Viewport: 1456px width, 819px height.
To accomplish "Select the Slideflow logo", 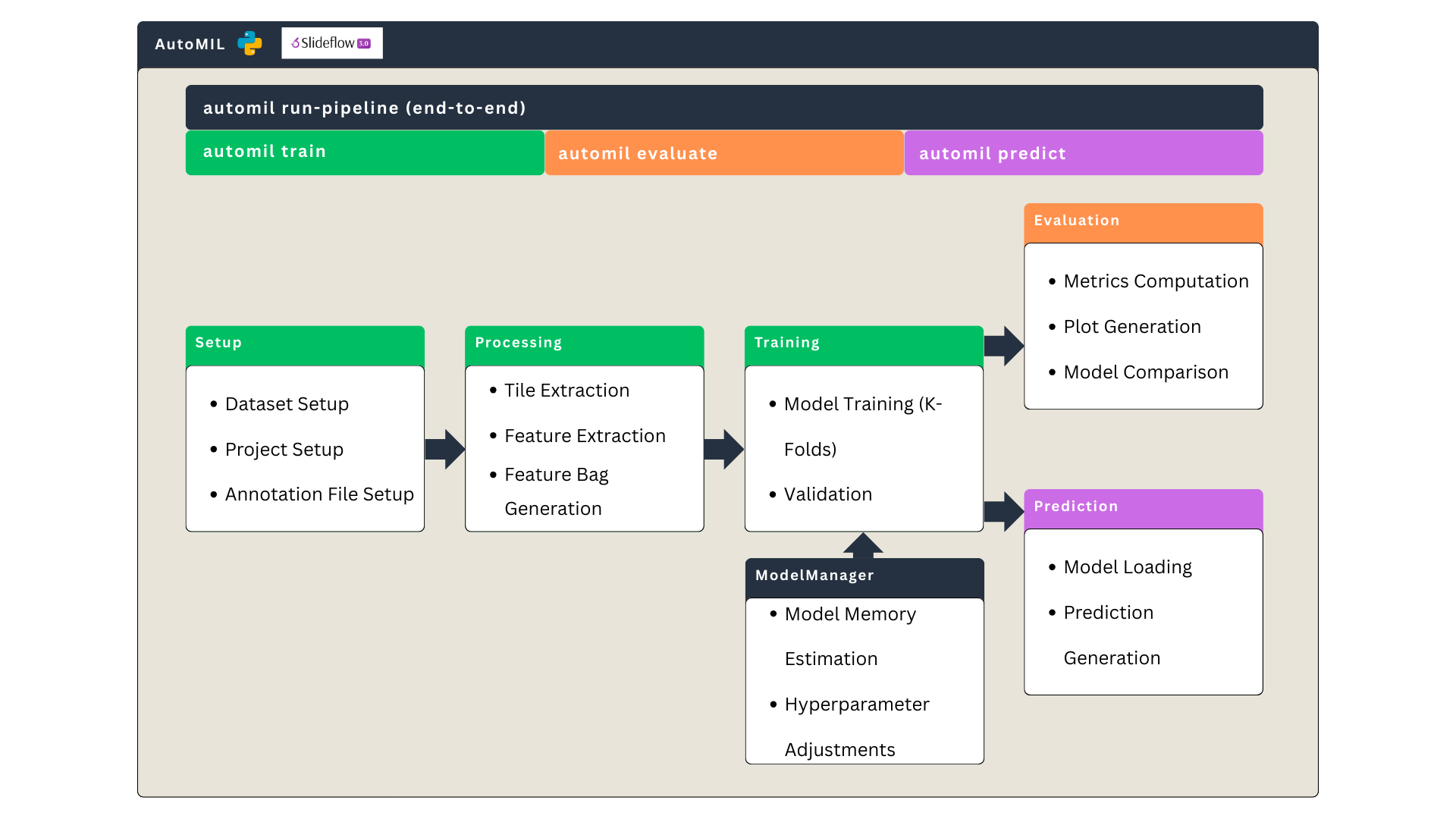I will point(331,43).
